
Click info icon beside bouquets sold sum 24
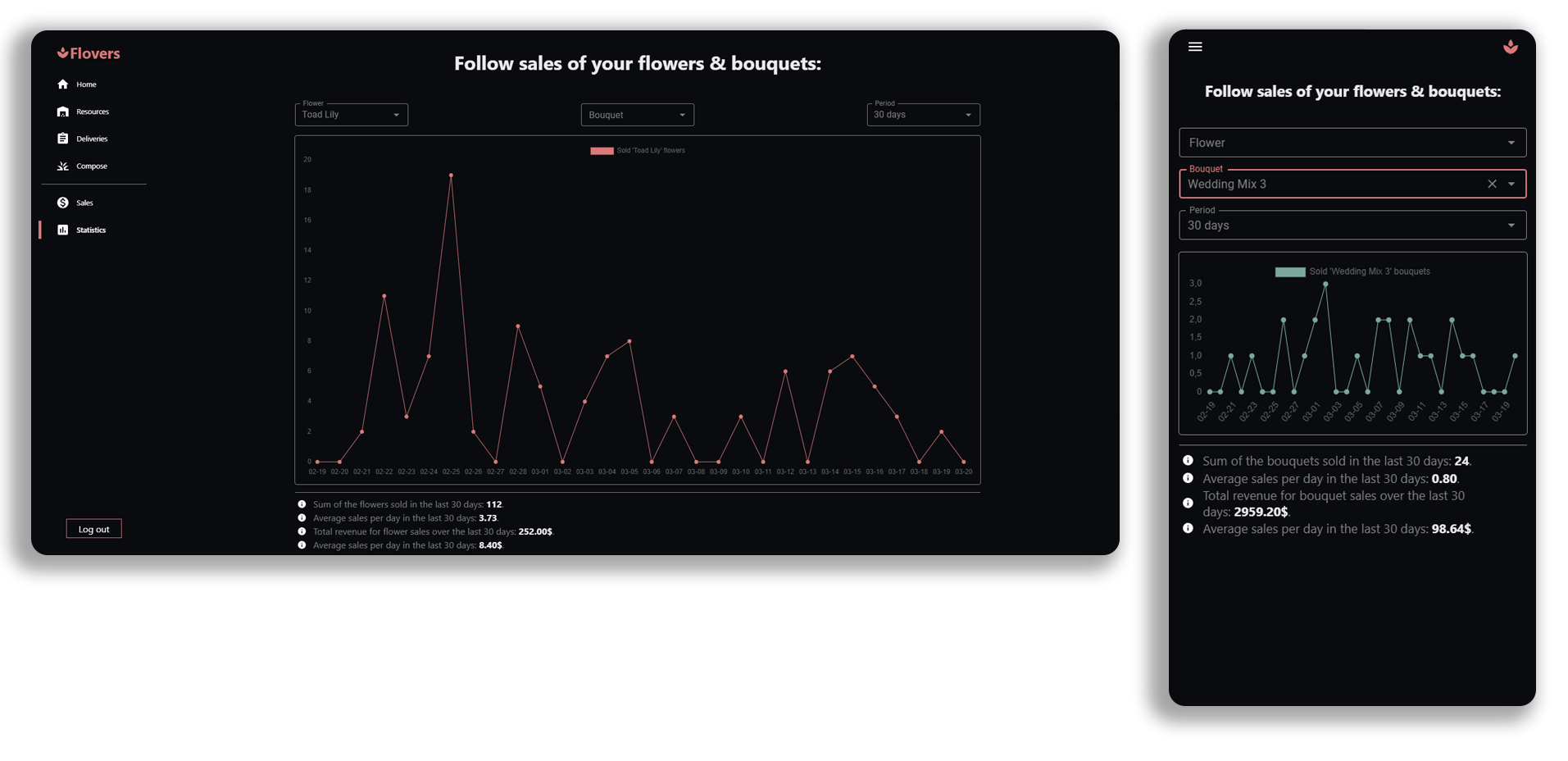1188,461
